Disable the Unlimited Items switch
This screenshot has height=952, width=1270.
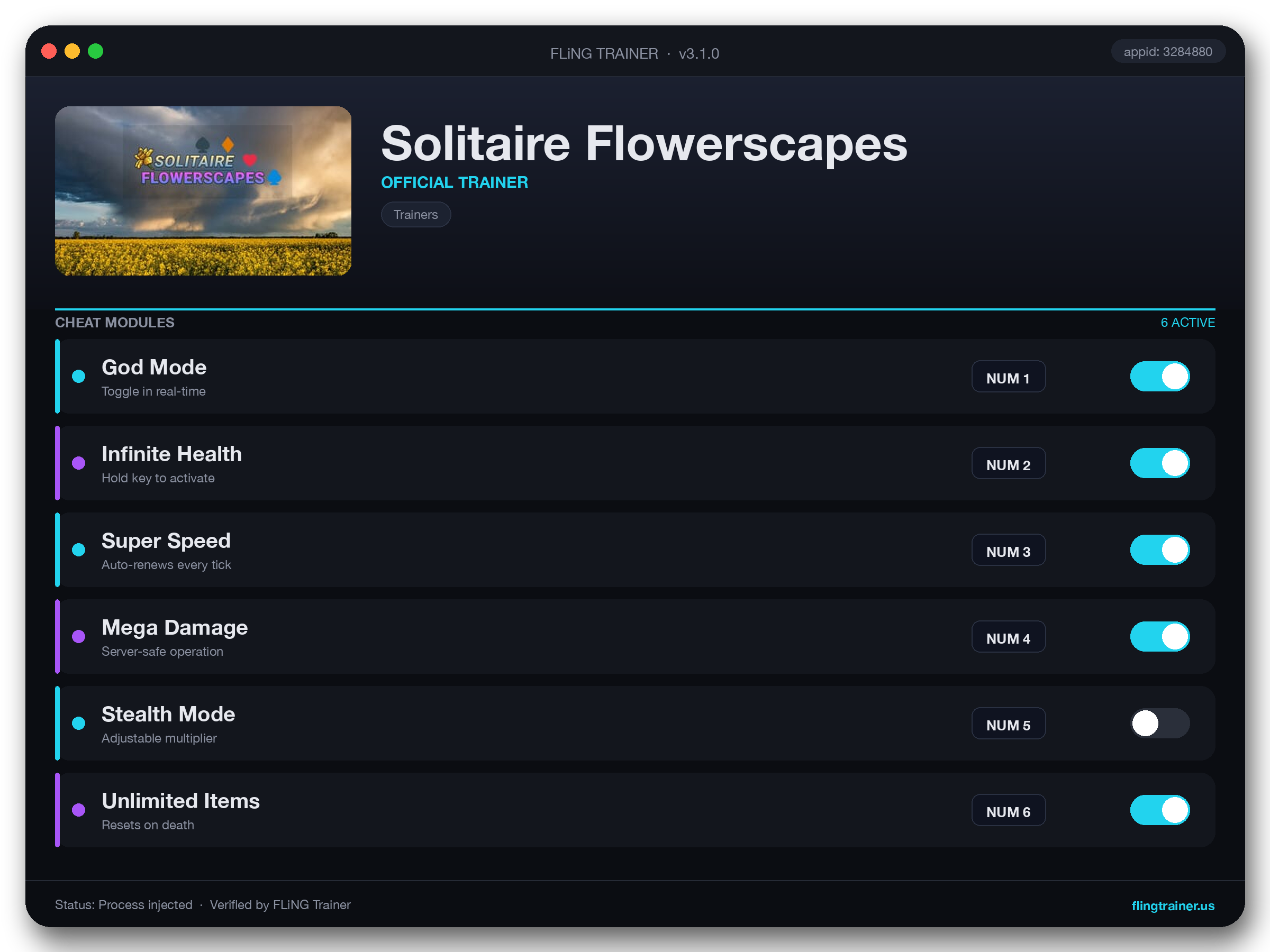pyautogui.click(x=1159, y=810)
